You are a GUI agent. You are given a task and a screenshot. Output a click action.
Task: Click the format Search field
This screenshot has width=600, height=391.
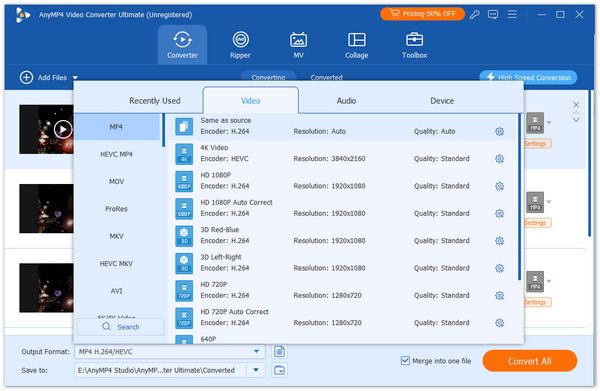[121, 327]
